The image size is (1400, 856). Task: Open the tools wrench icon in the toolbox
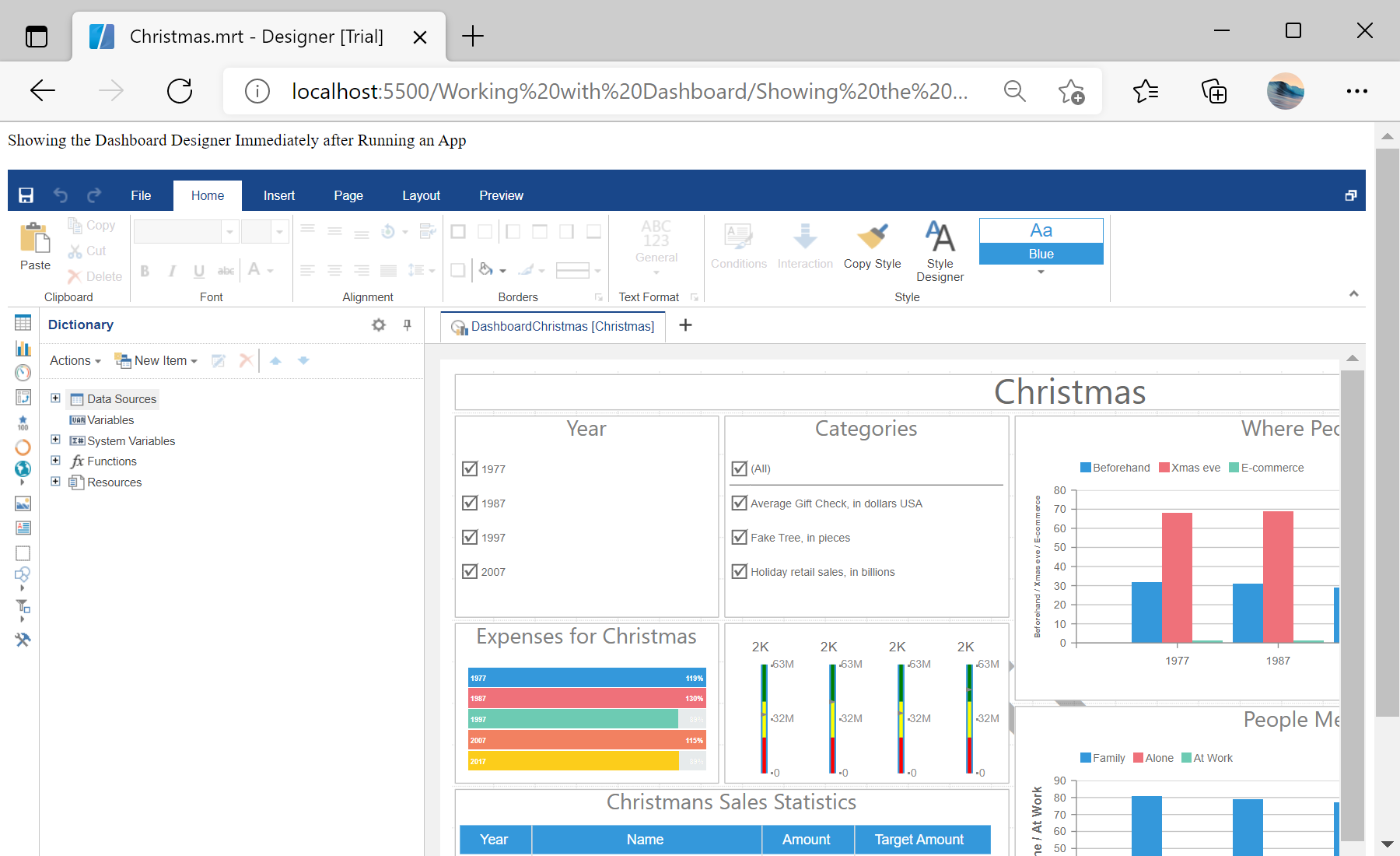23,640
